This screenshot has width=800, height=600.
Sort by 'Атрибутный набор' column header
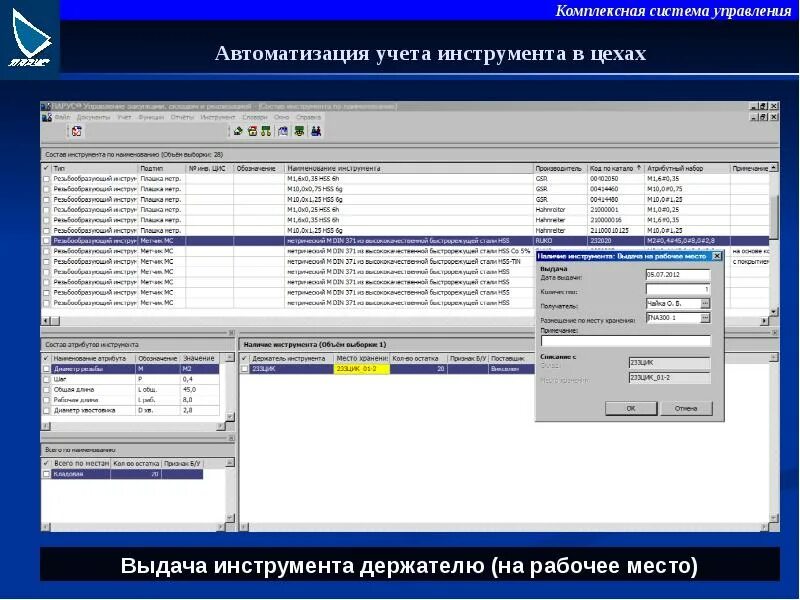(687, 168)
